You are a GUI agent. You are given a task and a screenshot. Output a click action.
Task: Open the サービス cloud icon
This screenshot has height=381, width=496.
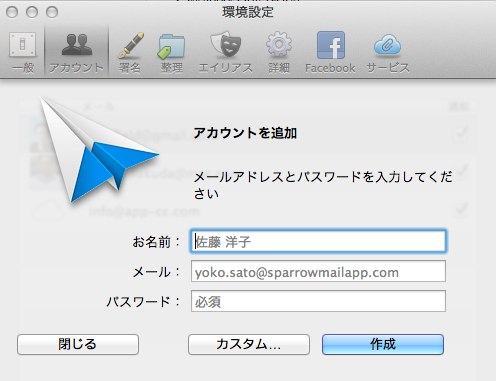tap(387, 45)
